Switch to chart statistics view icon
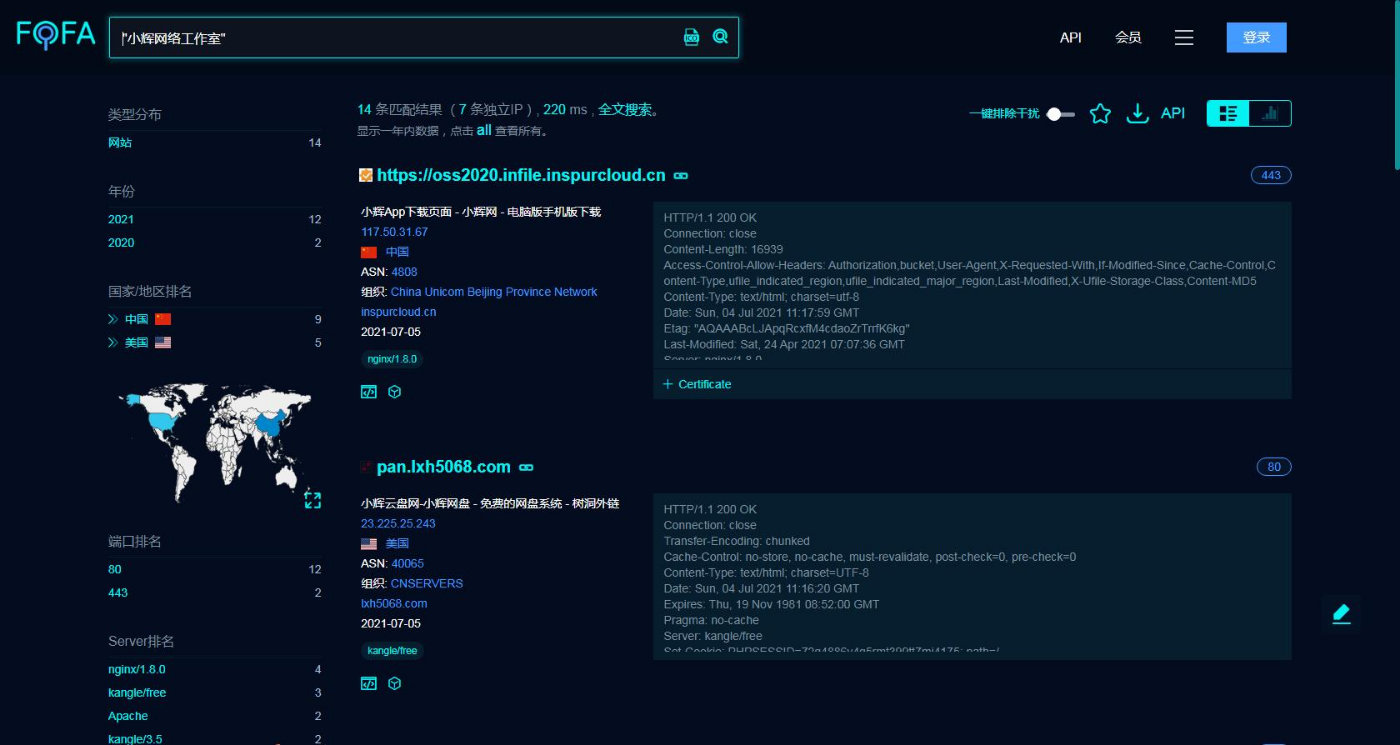Viewport: 1400px width, 745px height. [1270, 114]
